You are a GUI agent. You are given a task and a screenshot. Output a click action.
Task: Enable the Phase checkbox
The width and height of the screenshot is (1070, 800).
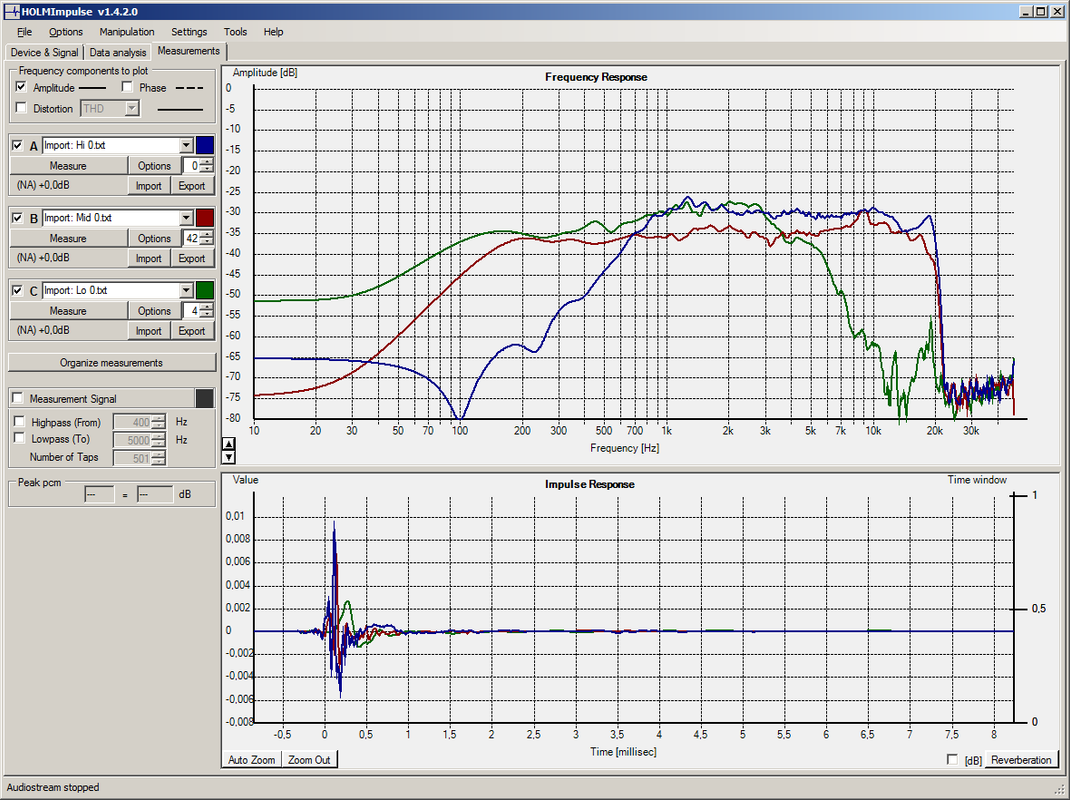[x=127, y=87]
